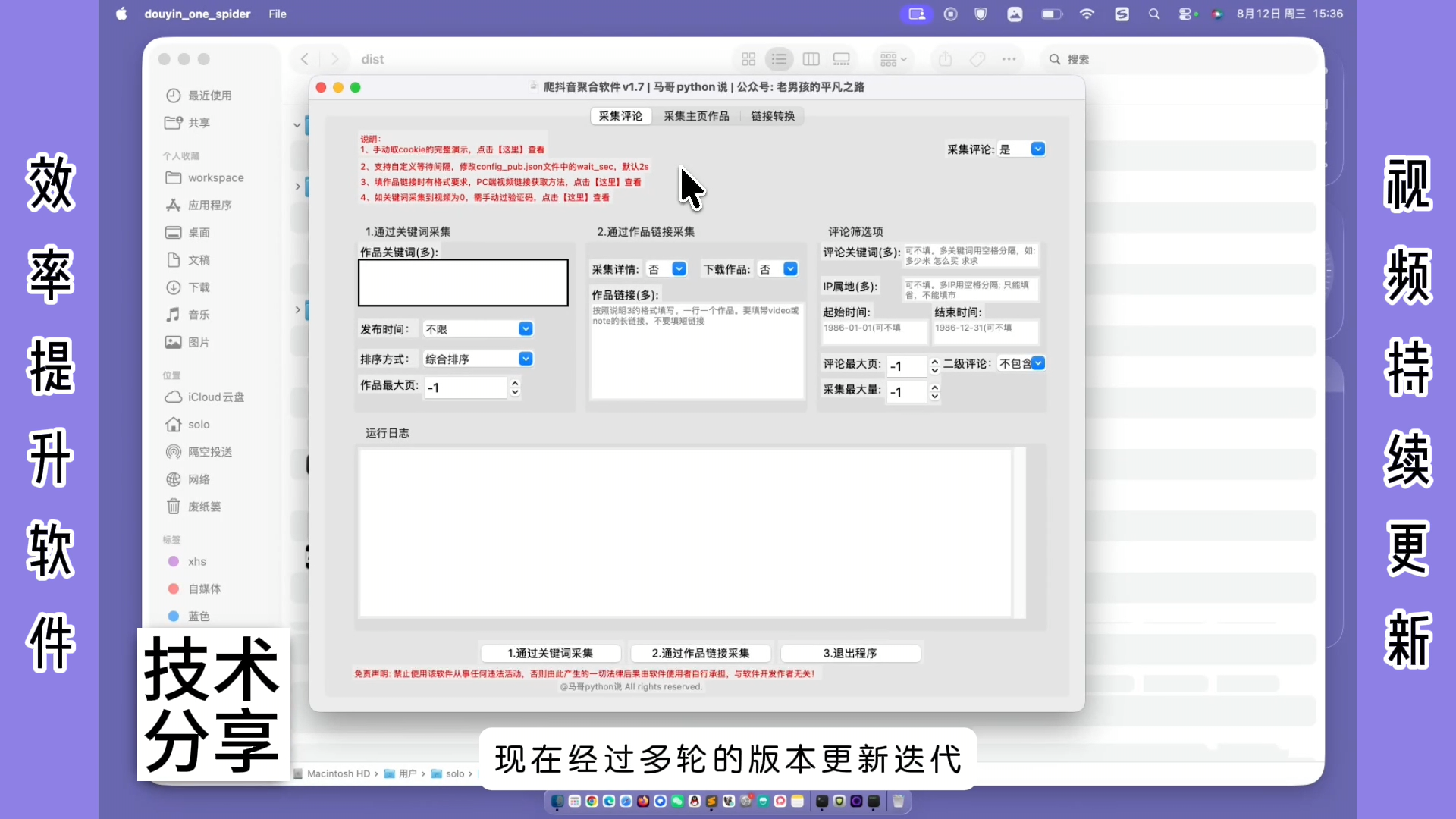The image size is (1456, 819).
Task: Open Chrome from the Dock
Action: coord(591,802)
